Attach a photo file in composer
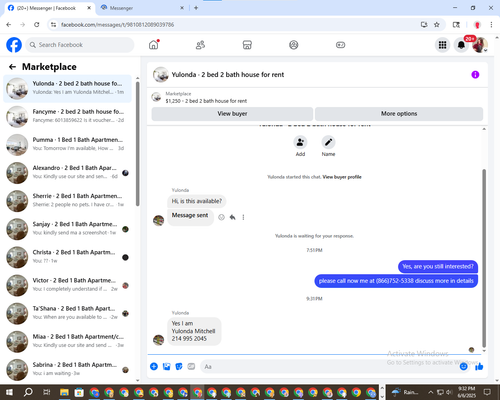500x400 pixels. coord(166,367)
